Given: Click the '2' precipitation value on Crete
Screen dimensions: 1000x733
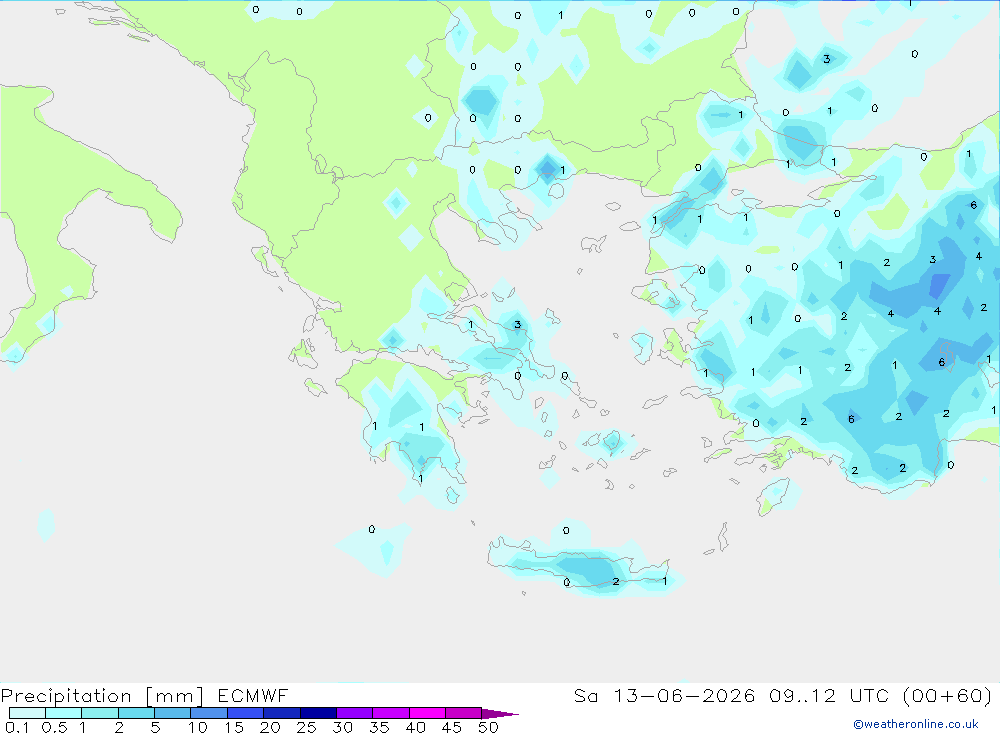Looking at the screenshot, I should point(615,581).
